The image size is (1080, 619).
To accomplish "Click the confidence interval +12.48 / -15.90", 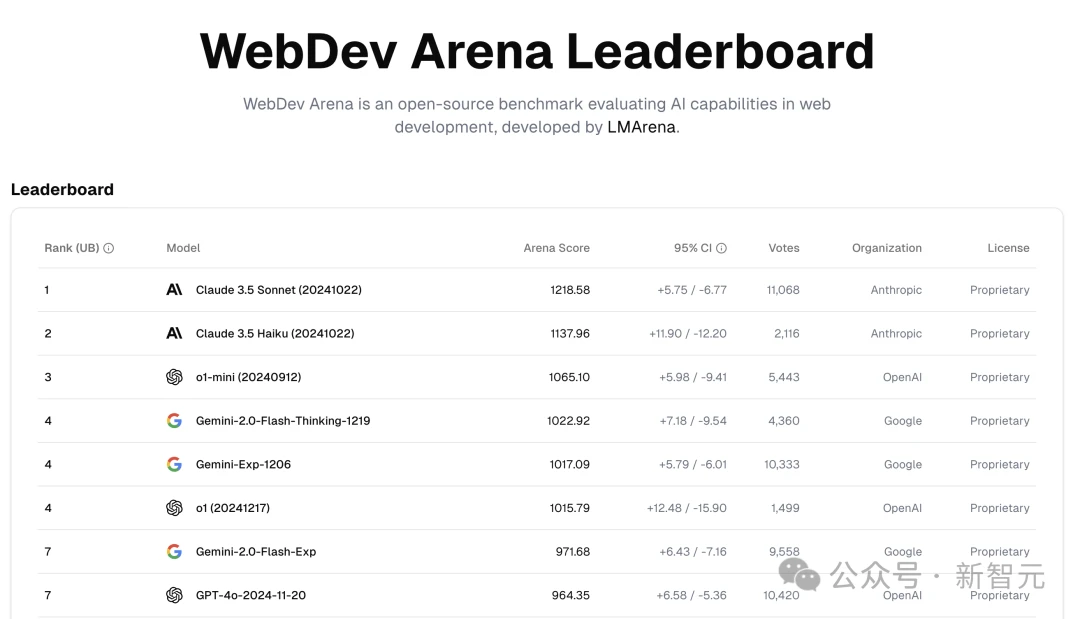I will pyautogui.click(x=687, y=507).
